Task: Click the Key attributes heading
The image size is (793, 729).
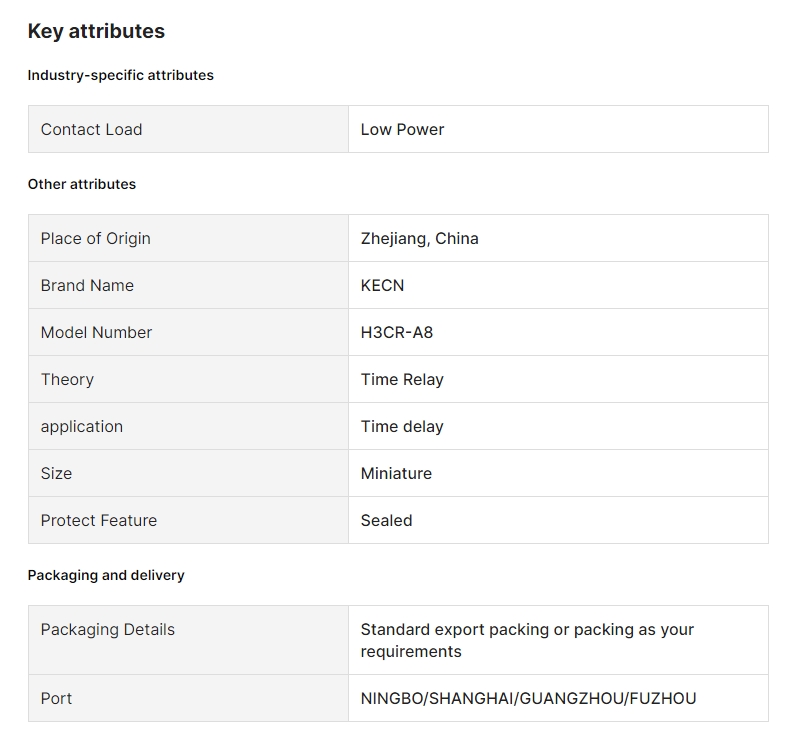Action: click(96, 31)
